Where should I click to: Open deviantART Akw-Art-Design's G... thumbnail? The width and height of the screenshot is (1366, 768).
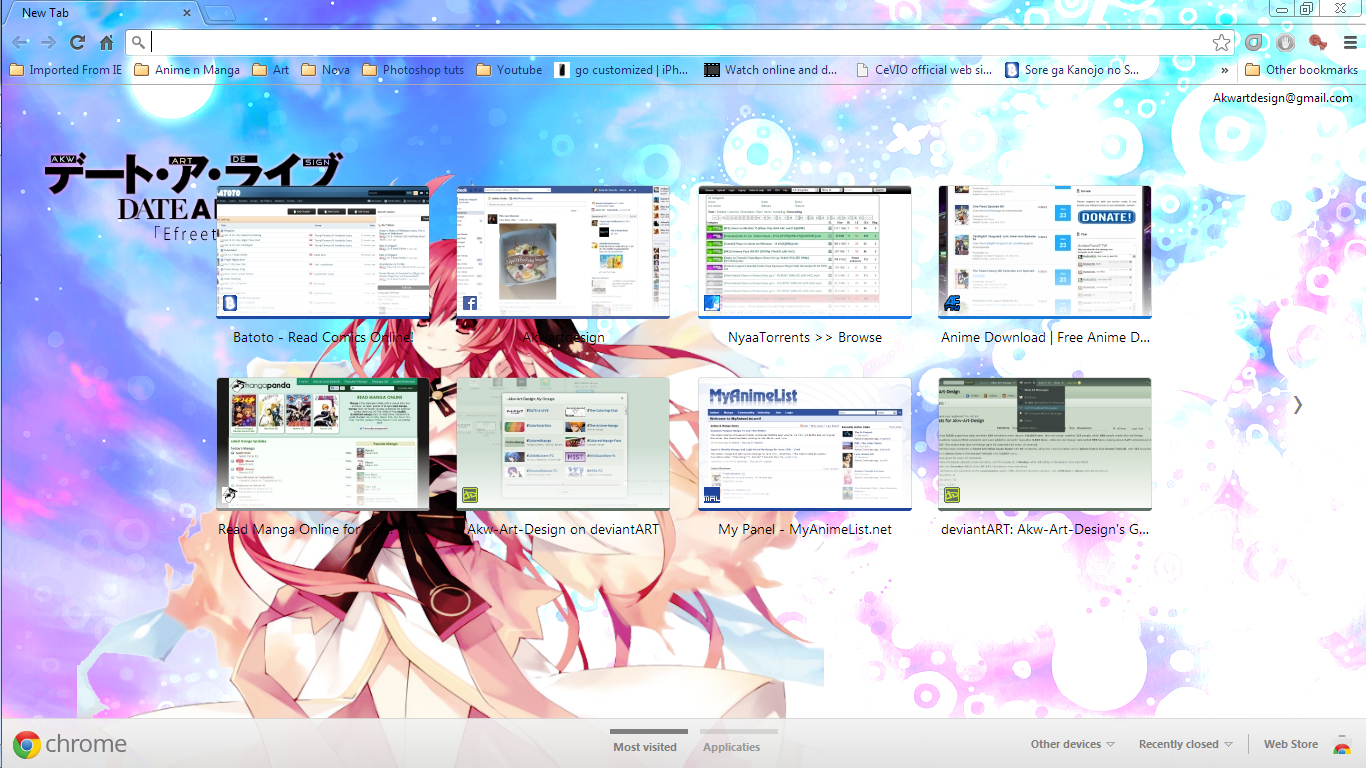[x=1045, y=444]
